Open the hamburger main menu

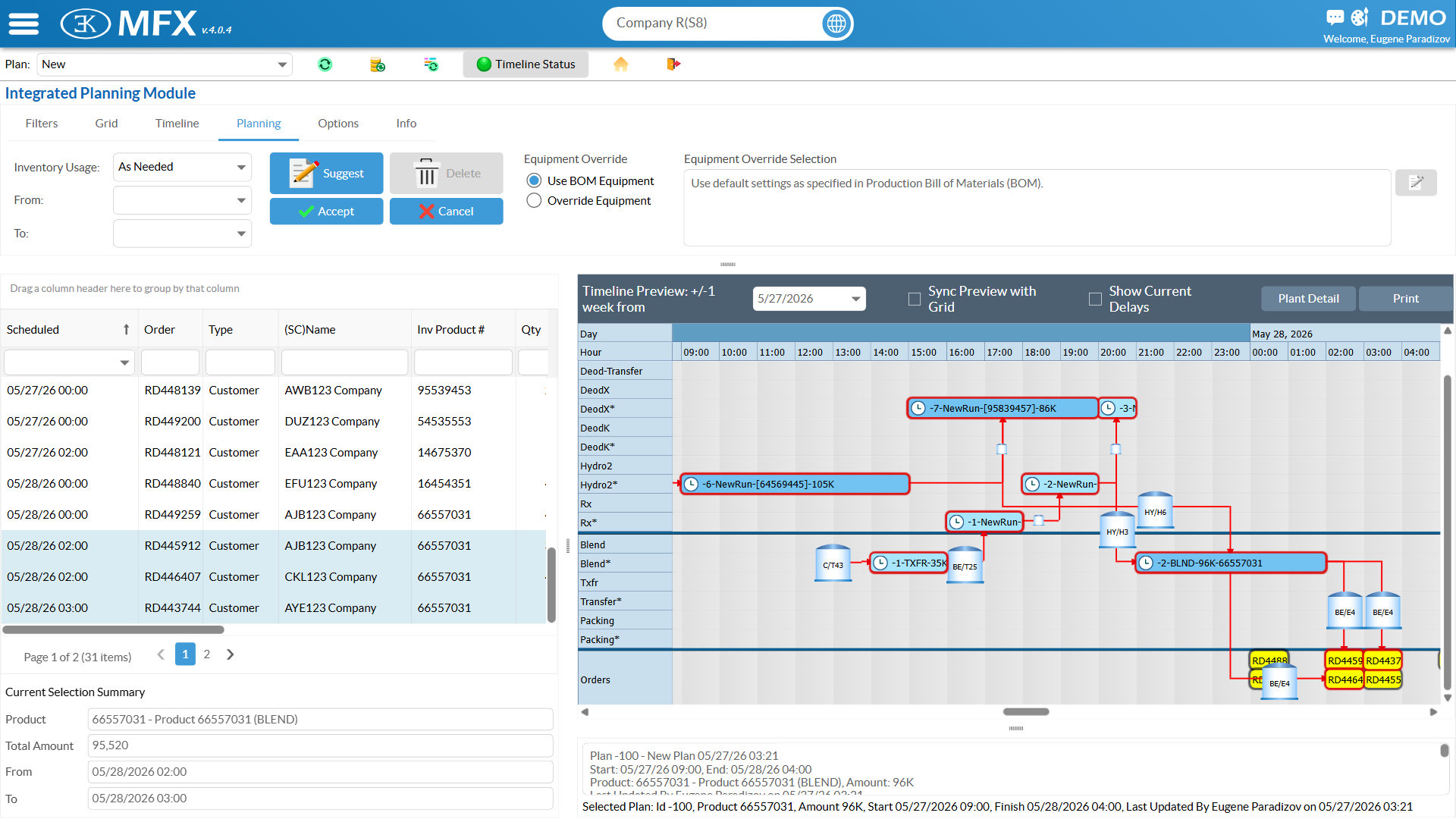(24, 24)
